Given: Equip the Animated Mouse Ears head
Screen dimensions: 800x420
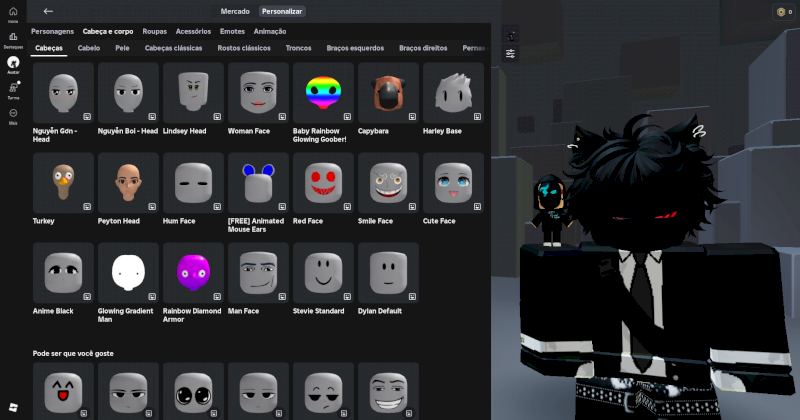Looking at the screenshot, I should pyautogui.click(x=258, y=183).
